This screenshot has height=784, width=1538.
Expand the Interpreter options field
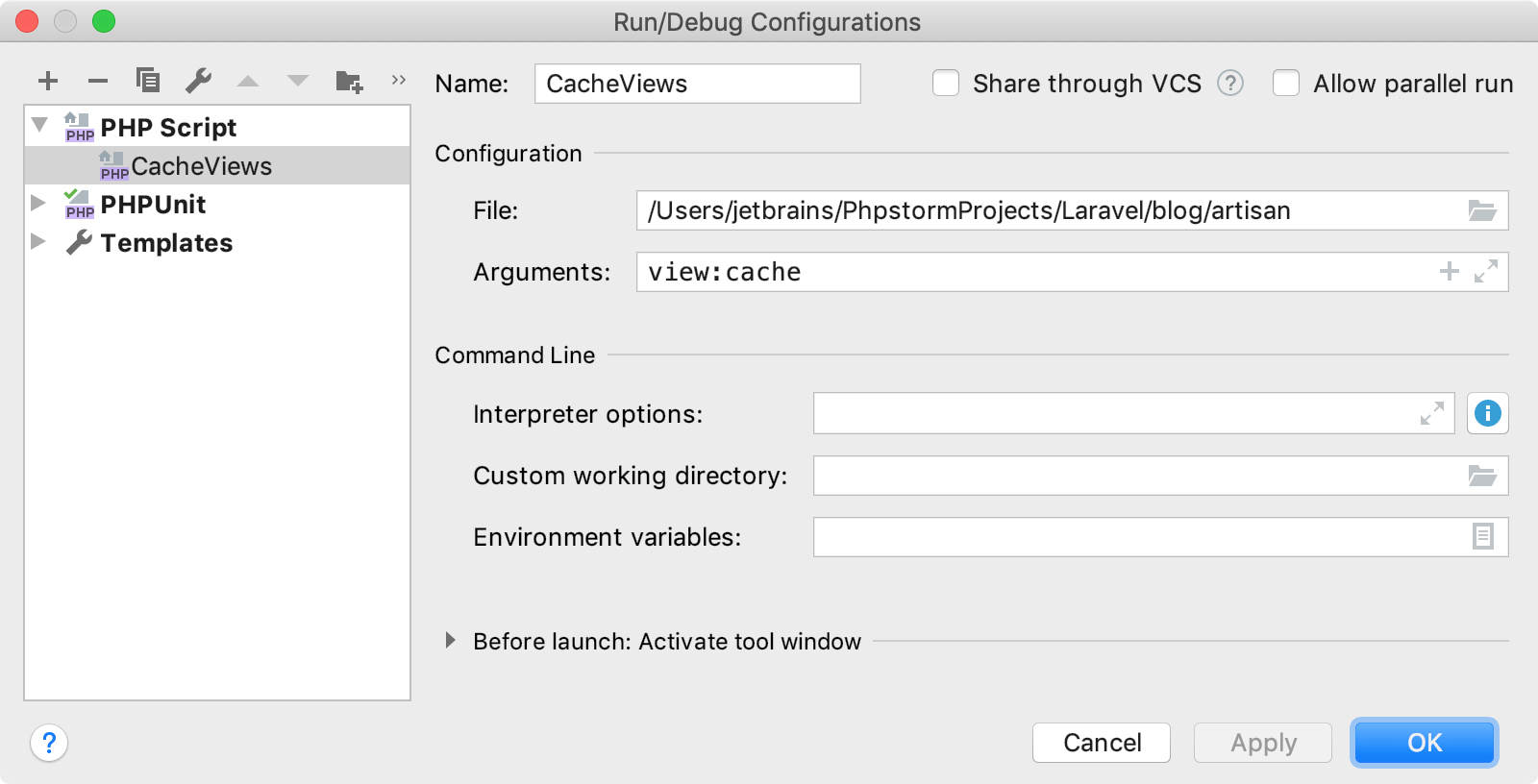coord(1432,413)
